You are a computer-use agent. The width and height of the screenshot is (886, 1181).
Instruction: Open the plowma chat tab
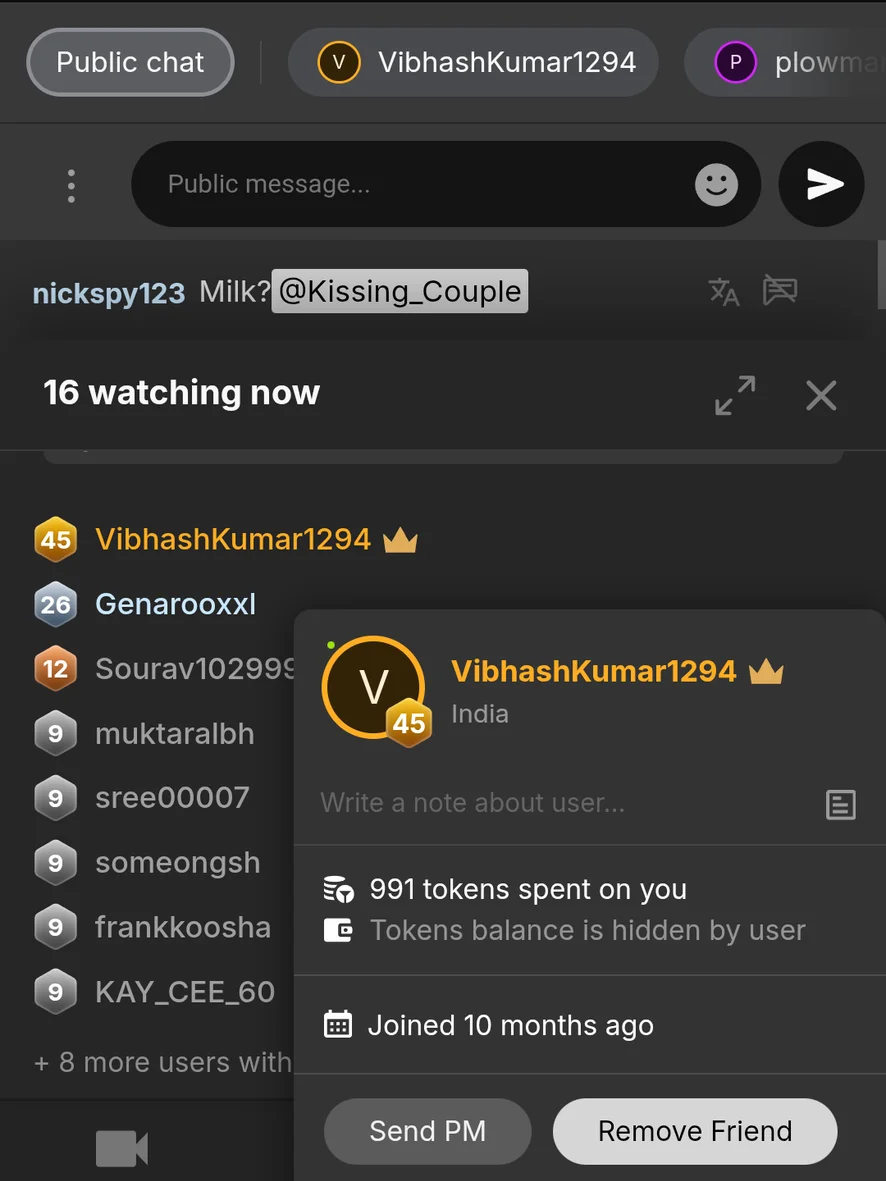pyautogui.click(x=790, y=63)
